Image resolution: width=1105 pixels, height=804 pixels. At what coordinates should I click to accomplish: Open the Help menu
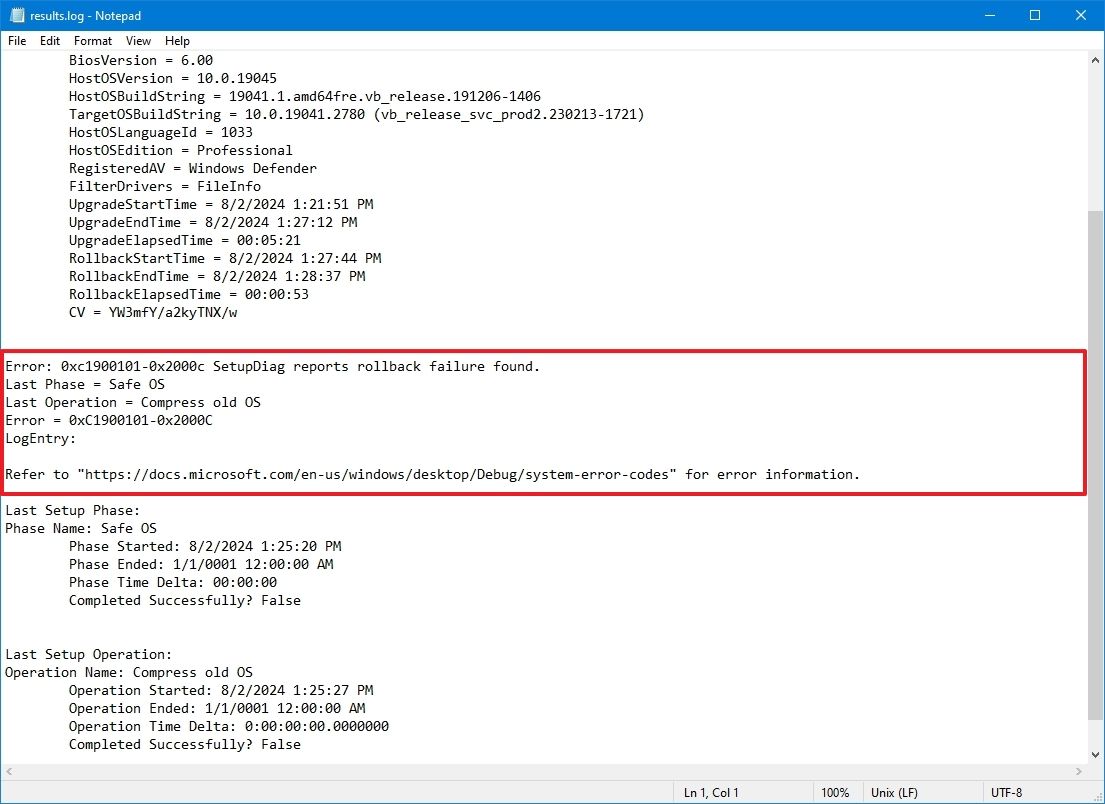[177, 41]
